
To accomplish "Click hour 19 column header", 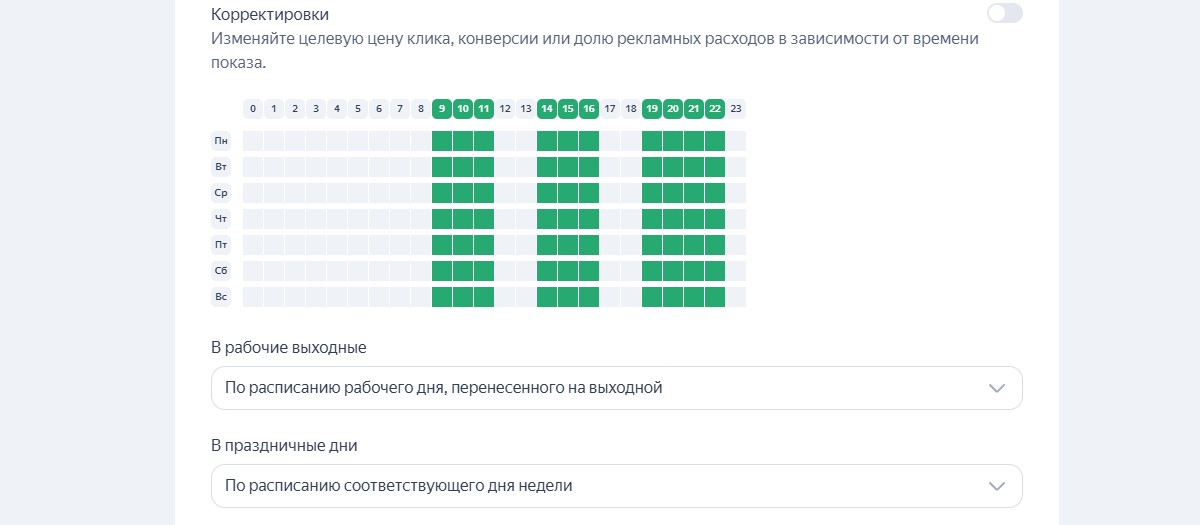I will click(x=652, y=108).
